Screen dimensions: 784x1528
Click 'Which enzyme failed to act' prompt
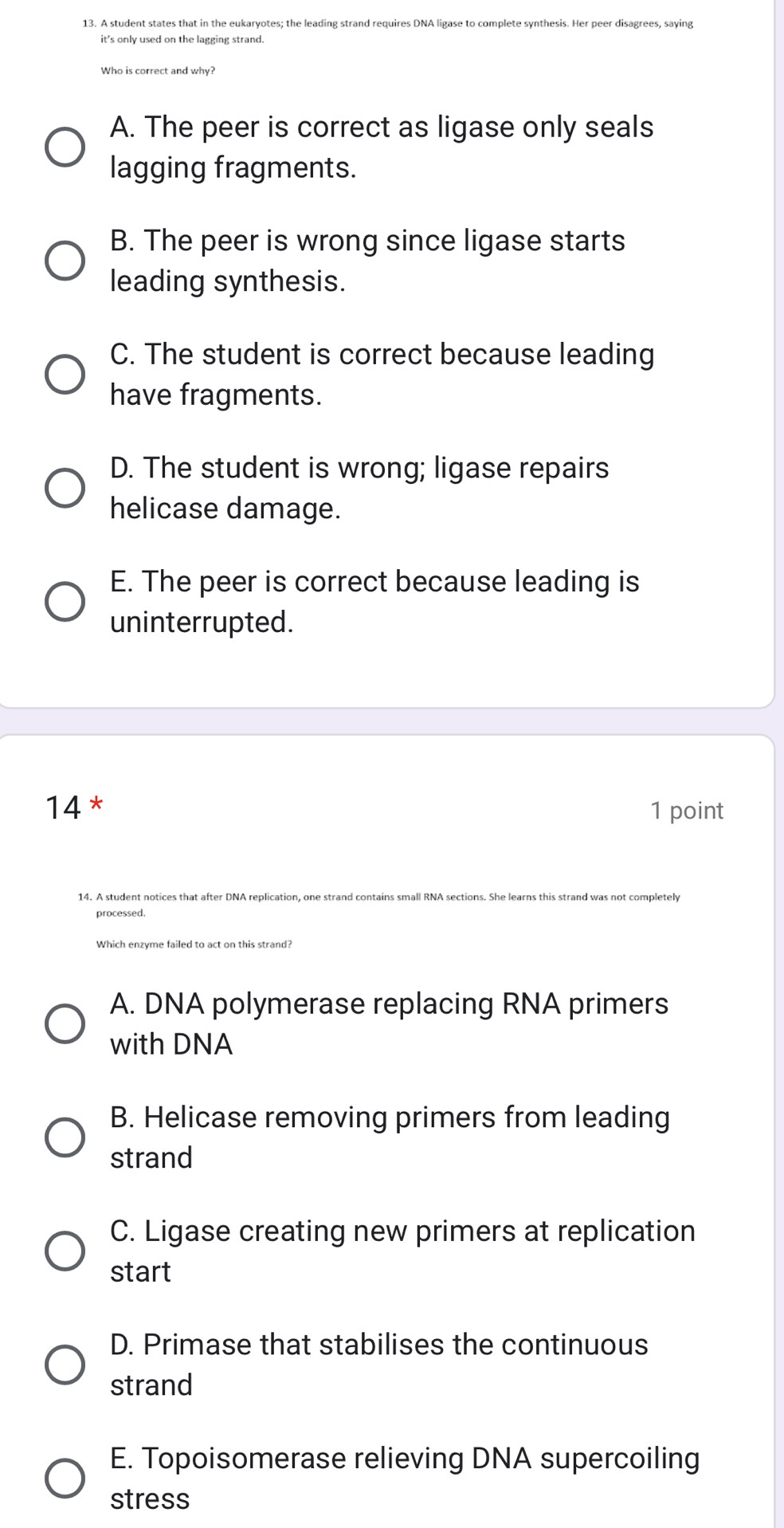pos(194,945)
